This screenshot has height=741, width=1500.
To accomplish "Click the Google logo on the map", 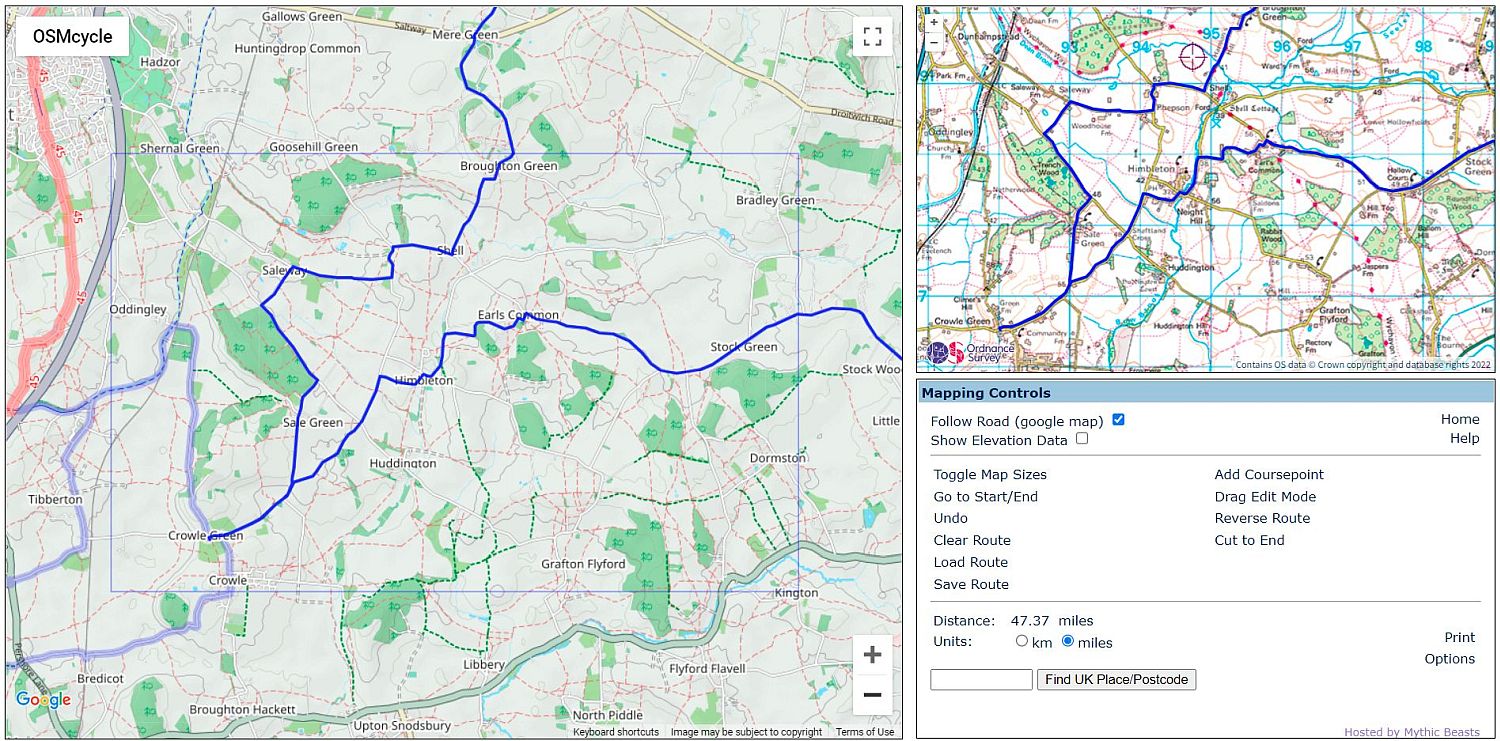I will pos(43,700).
